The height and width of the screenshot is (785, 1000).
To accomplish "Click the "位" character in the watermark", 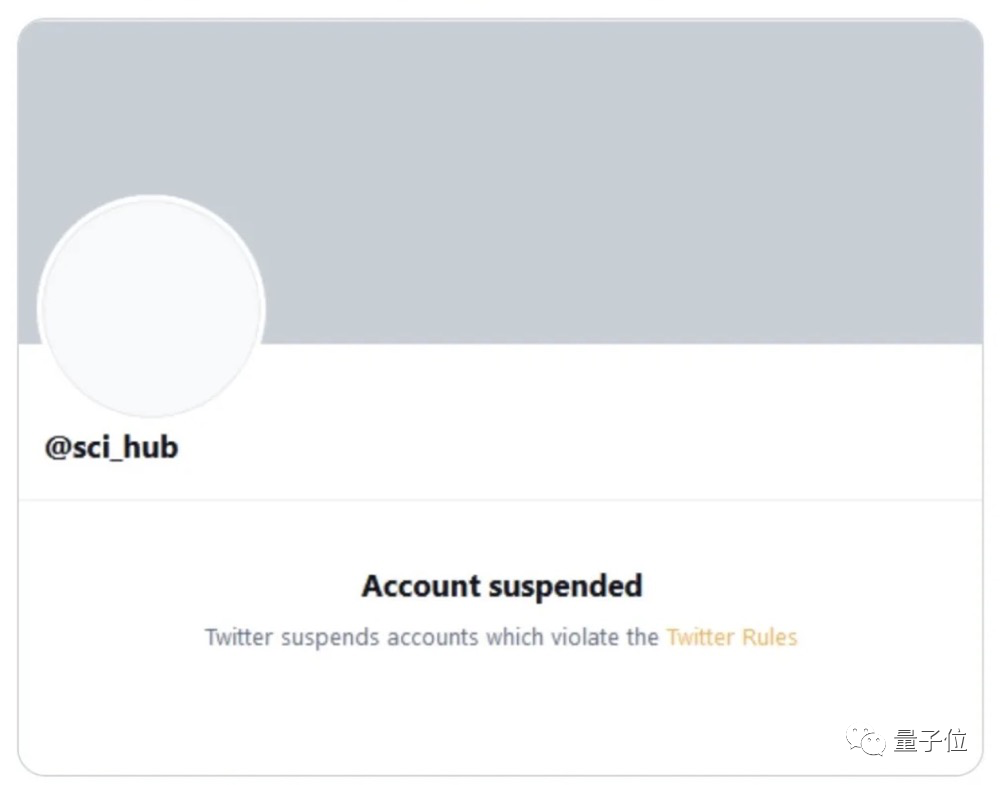I will (x=956, y=741).
